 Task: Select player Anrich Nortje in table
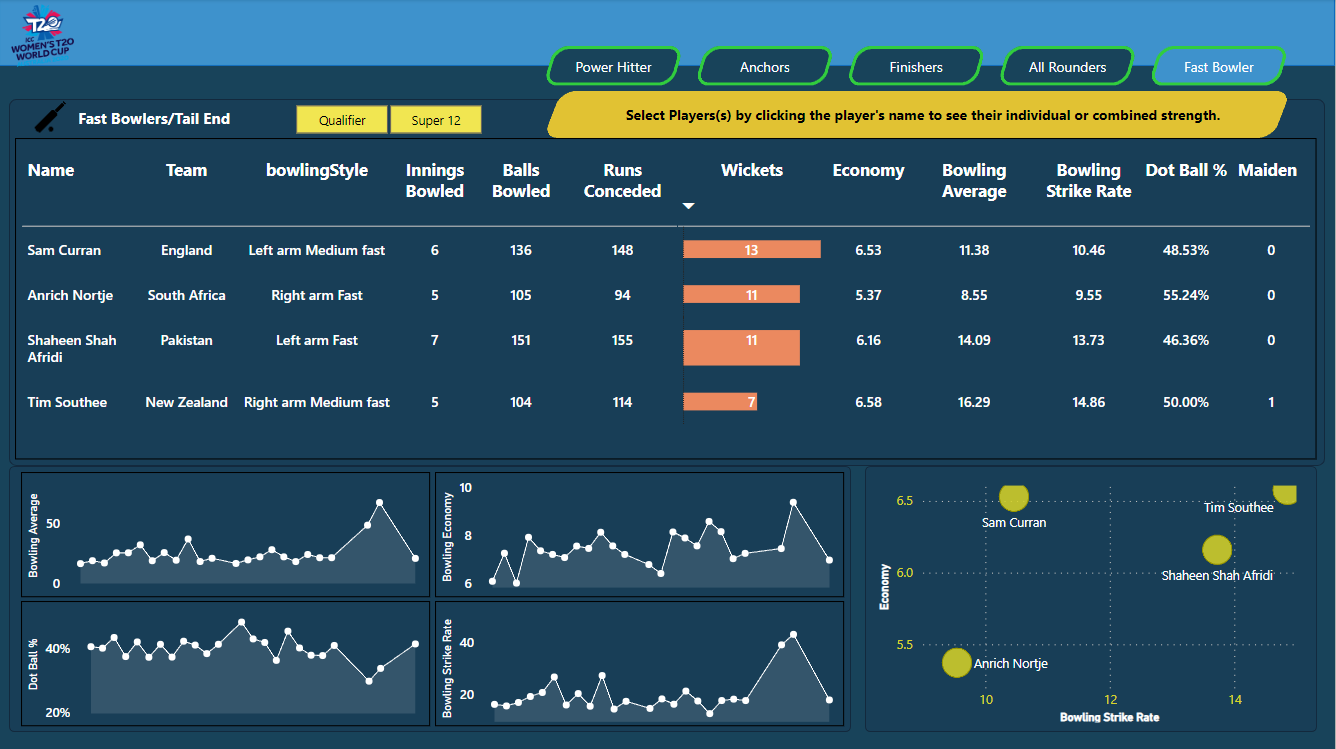(70, 295)
